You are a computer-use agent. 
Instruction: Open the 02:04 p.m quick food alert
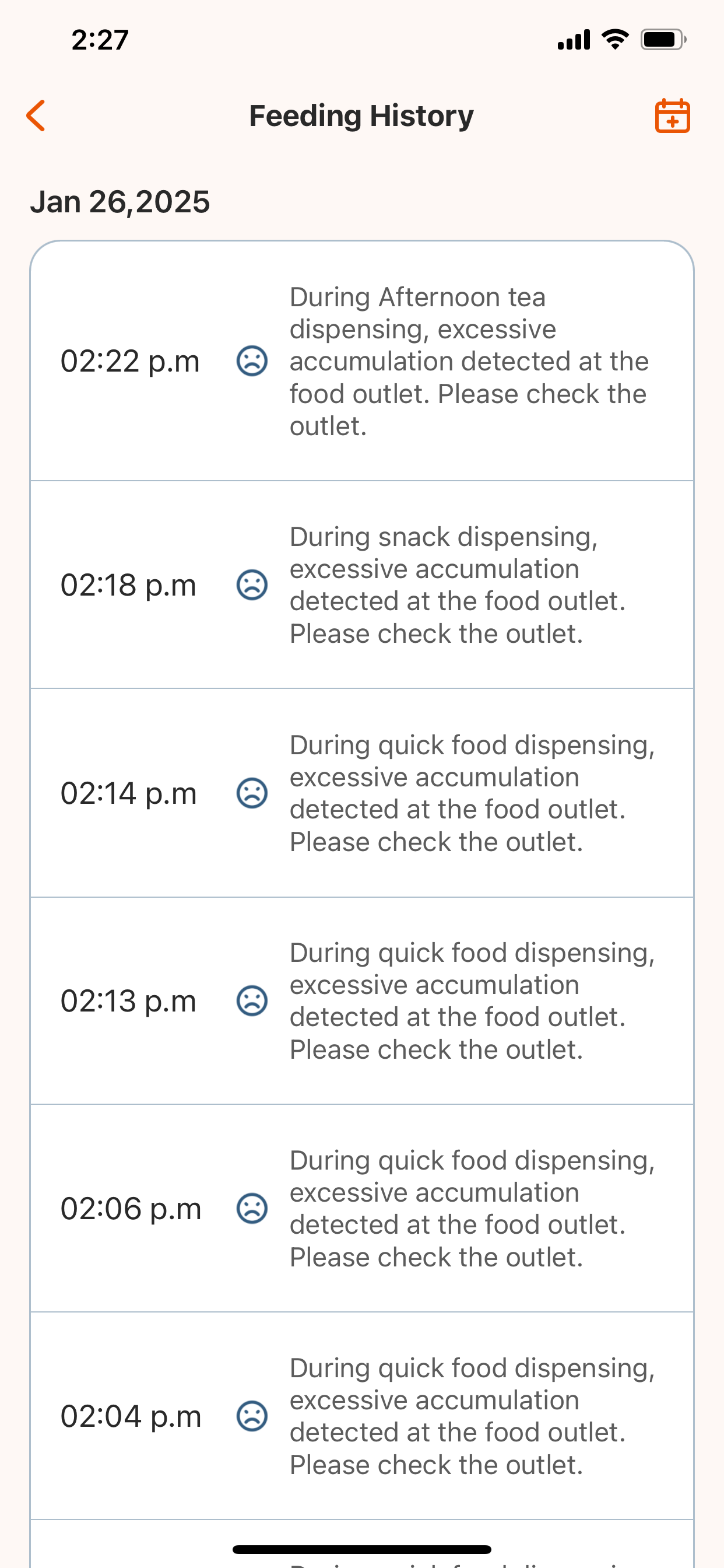pyautogui.click(x=472, y=1416)
